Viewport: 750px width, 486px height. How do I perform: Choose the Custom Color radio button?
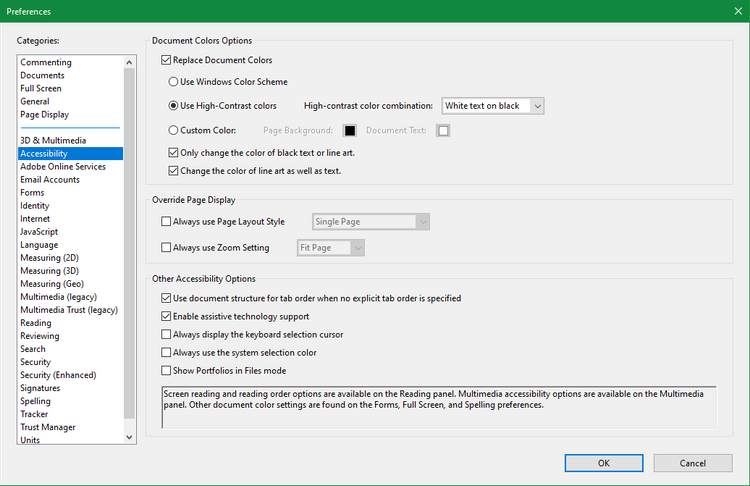pyautogui.click(x=173, y=130)
